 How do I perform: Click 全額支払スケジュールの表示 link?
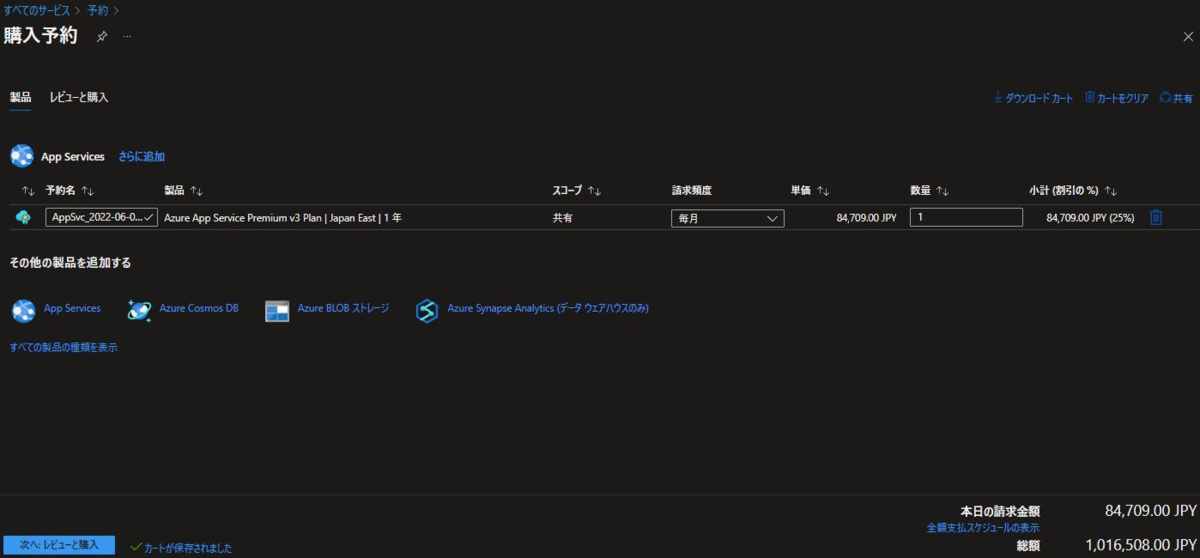coord(983,527)
